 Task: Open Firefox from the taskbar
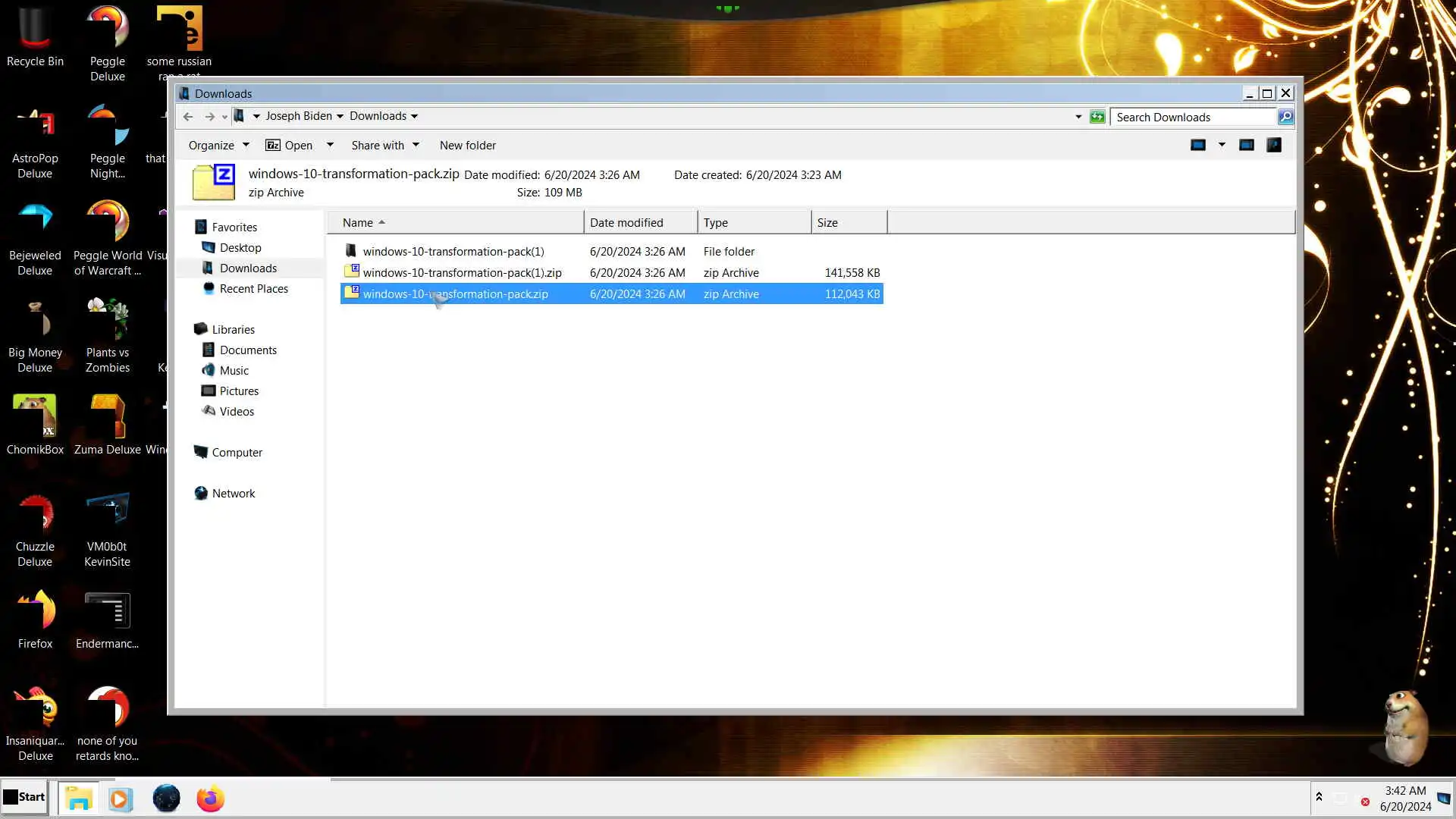point(210,799)
